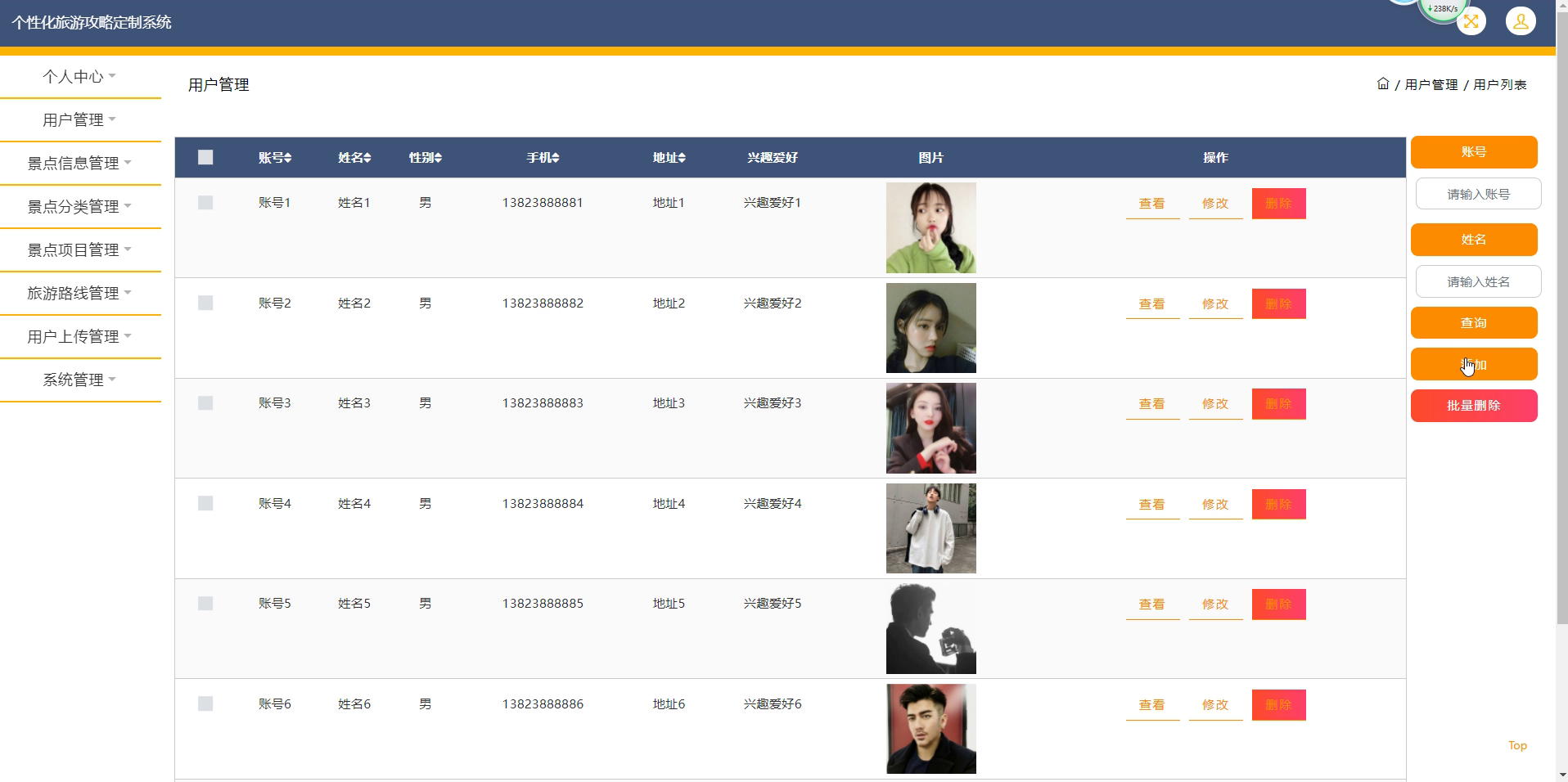Click the 兴趣爱好4 cell

click(773, 503)
